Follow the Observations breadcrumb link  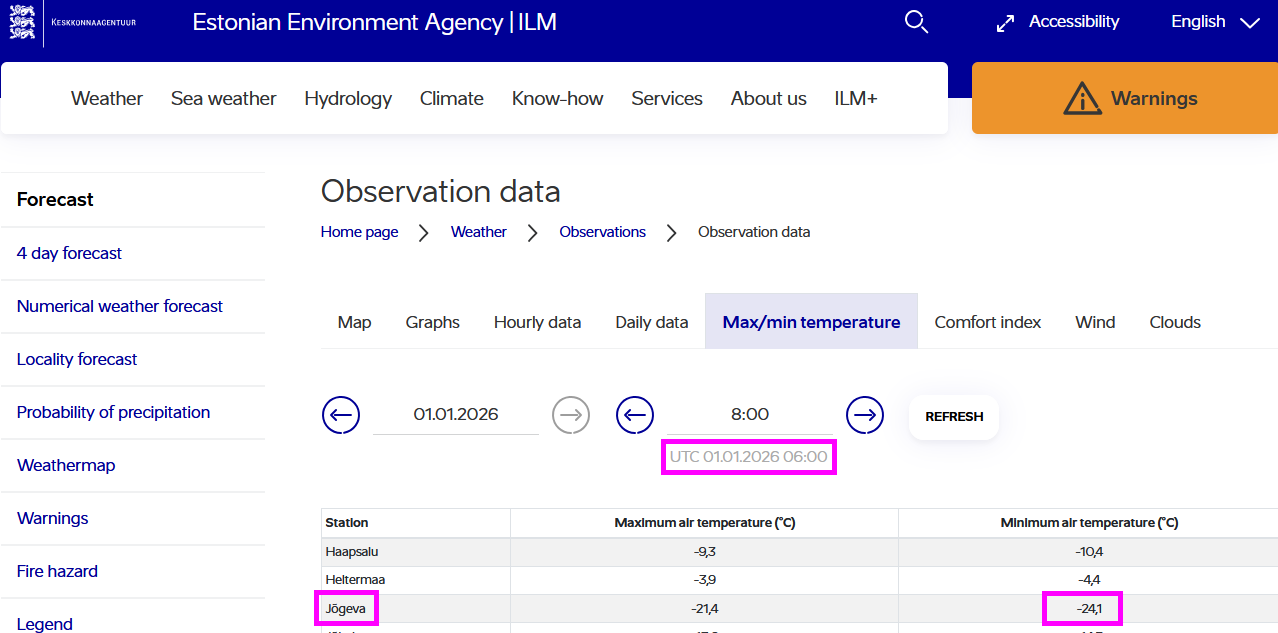click(x=602, y=232)
